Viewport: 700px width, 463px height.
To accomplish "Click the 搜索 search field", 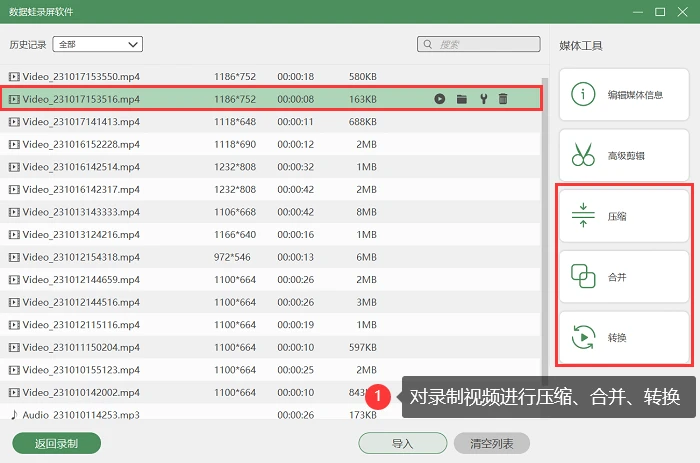I will pos(479,44).
